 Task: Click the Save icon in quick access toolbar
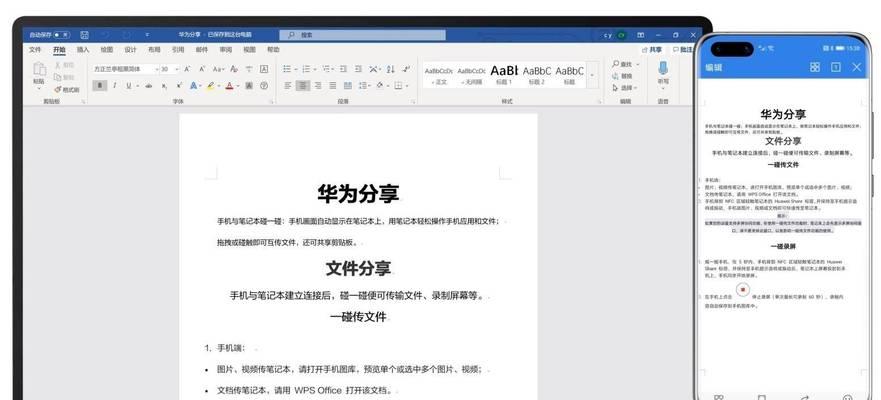(x=84, y=35)
